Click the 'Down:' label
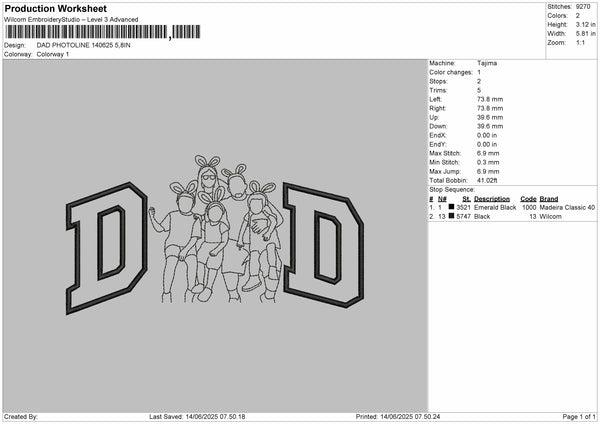 tap(438, 126)
